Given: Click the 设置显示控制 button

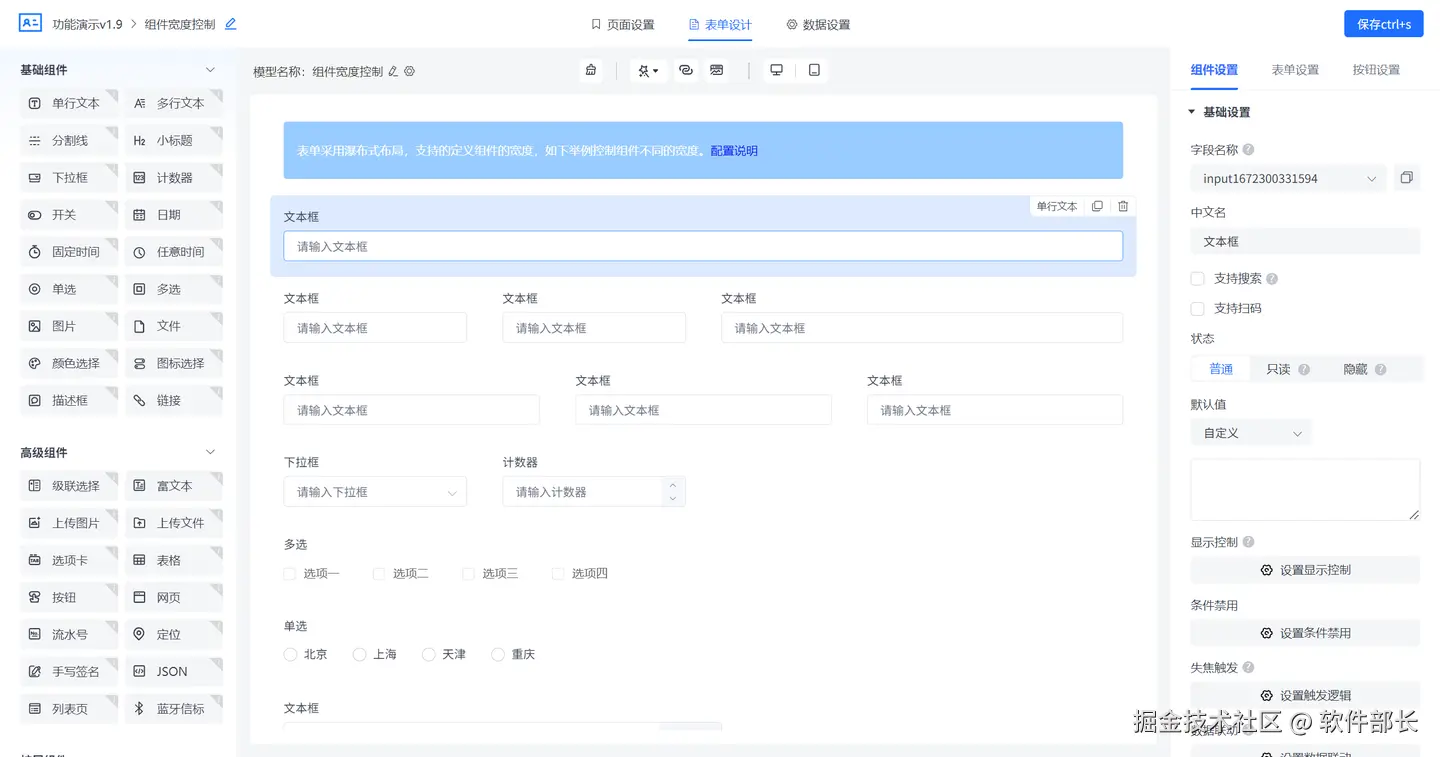Looking at the screenshot, I should [x=1305, y=570].
